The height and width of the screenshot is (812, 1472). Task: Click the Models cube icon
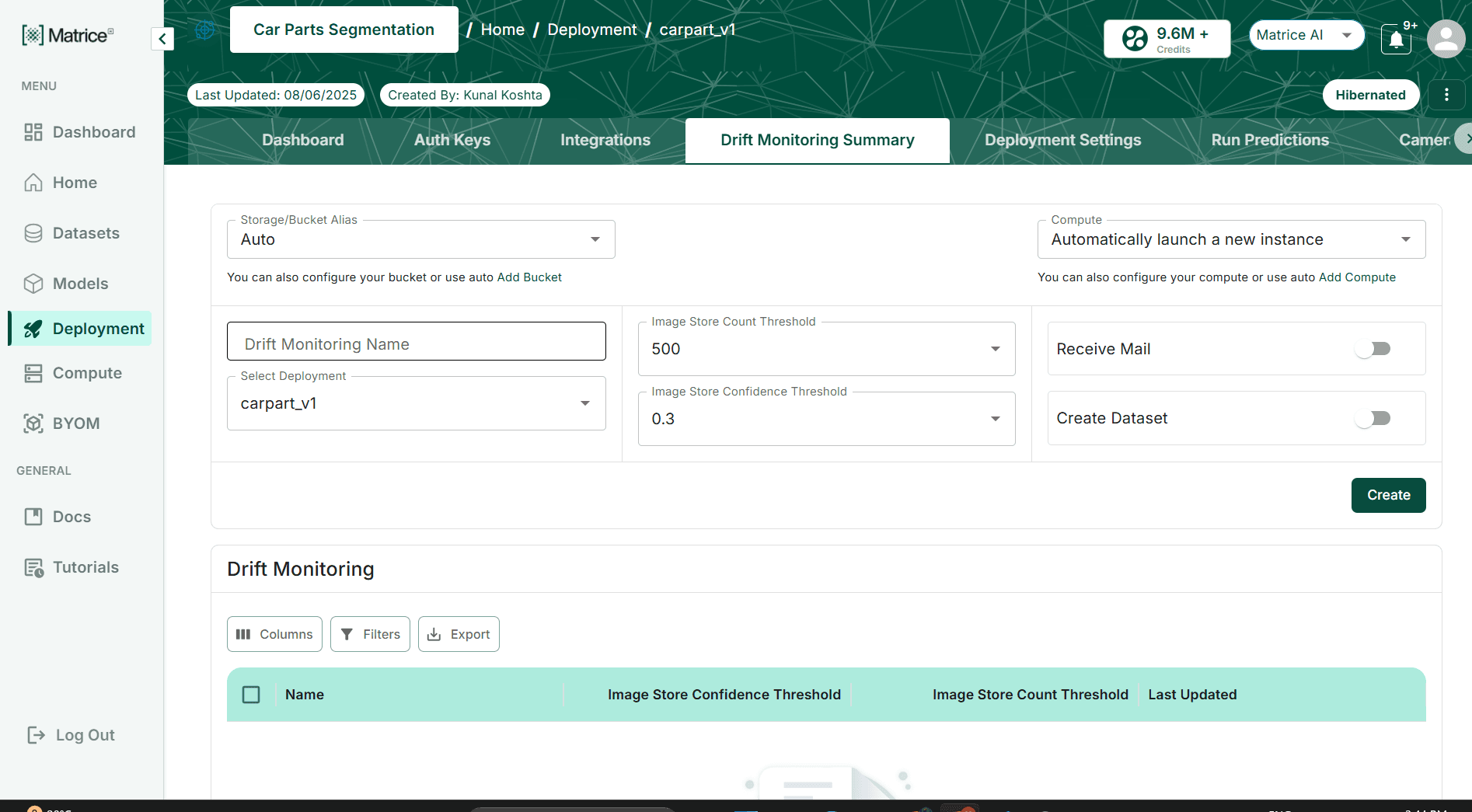33,284
